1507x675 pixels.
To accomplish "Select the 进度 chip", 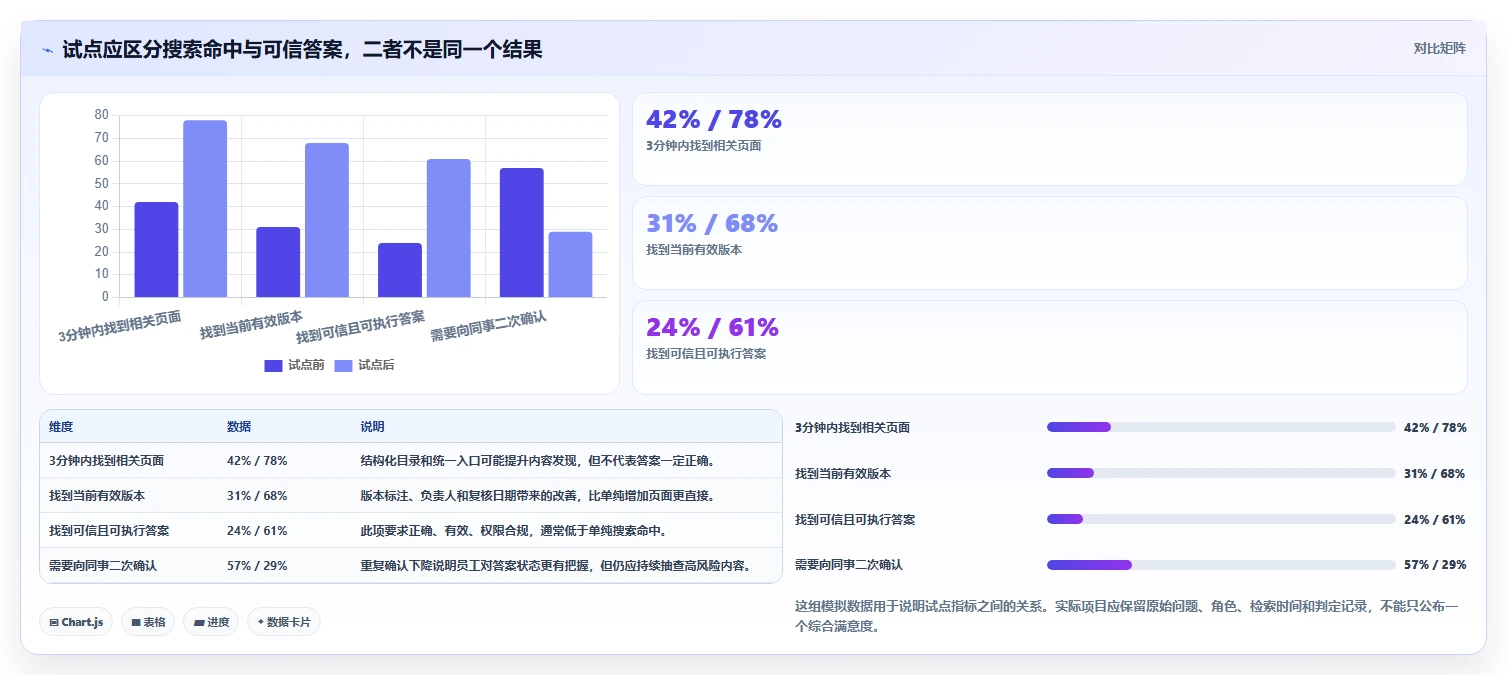I will 211,622.
